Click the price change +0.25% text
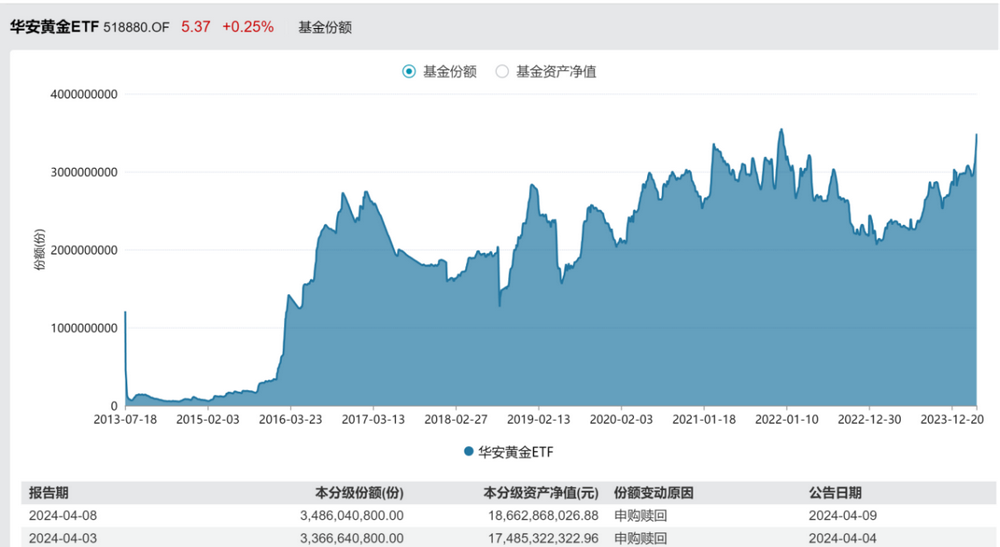Screen dimensions: 1000x547 point(248,27)
